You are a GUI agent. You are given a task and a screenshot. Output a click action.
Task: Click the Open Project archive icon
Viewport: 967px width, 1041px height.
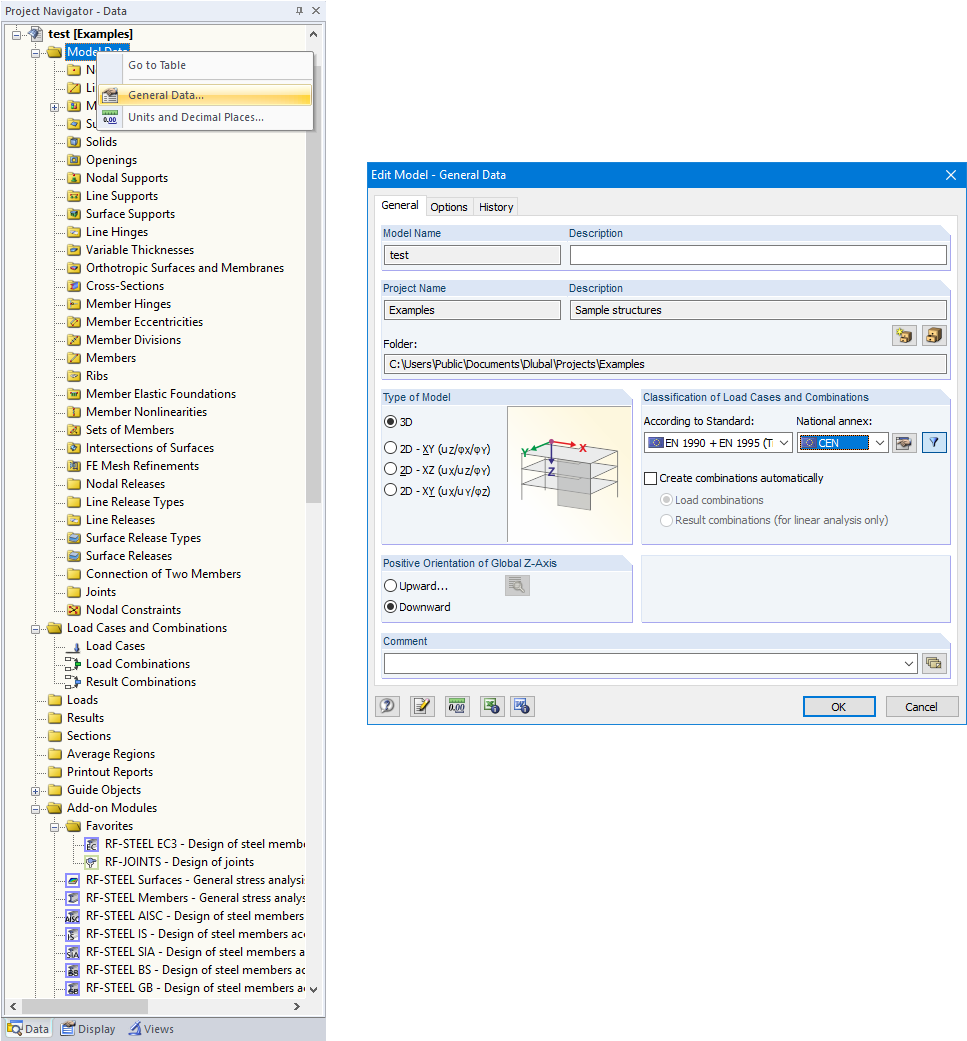coord(933,335)
